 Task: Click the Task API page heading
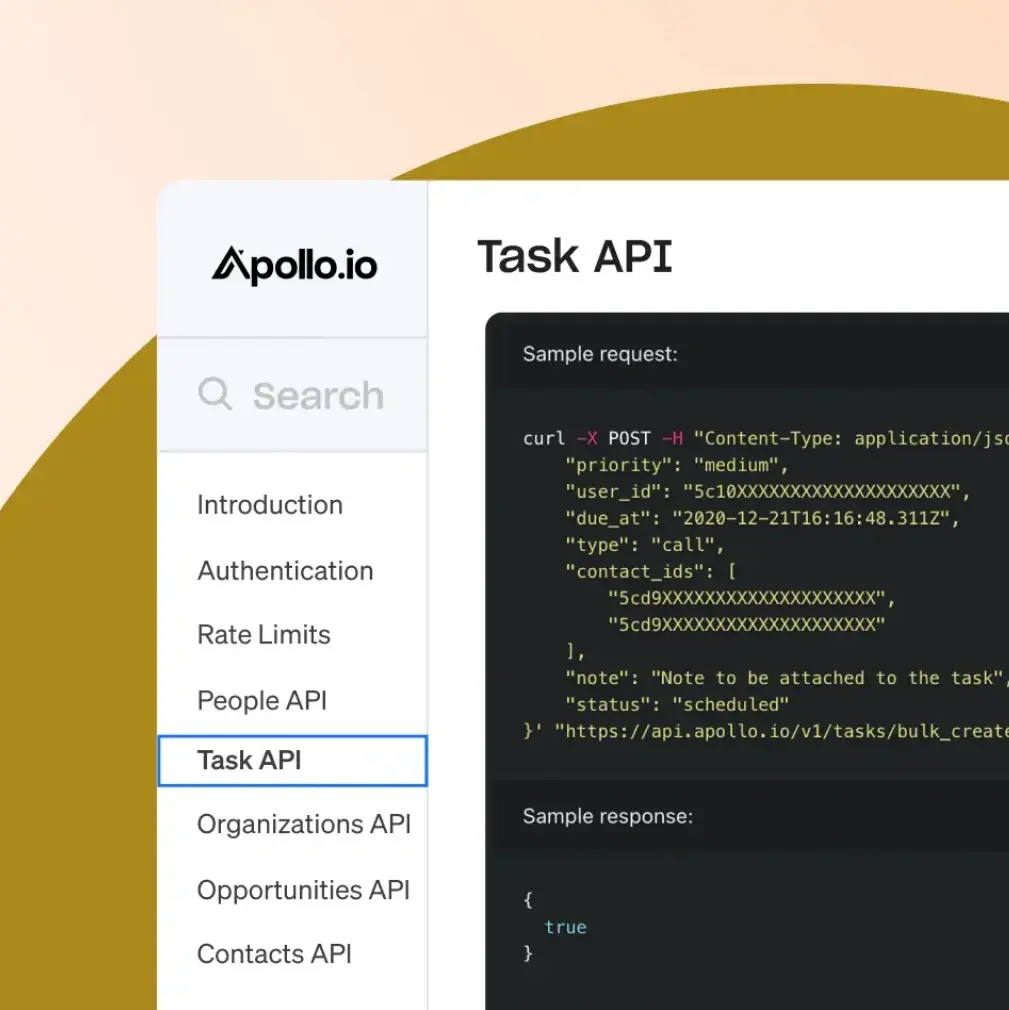(x=575, y=257)
